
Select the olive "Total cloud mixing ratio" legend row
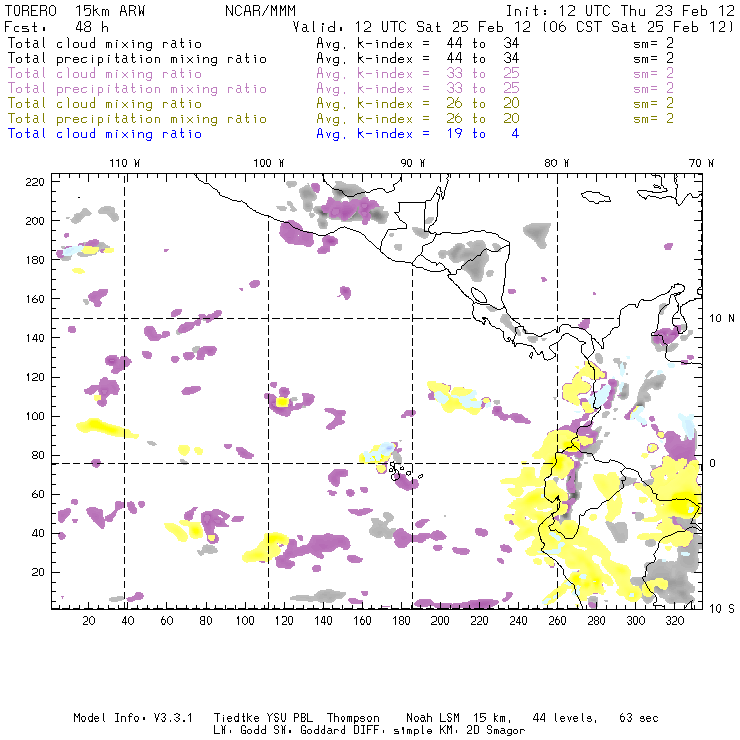[341, 103]
